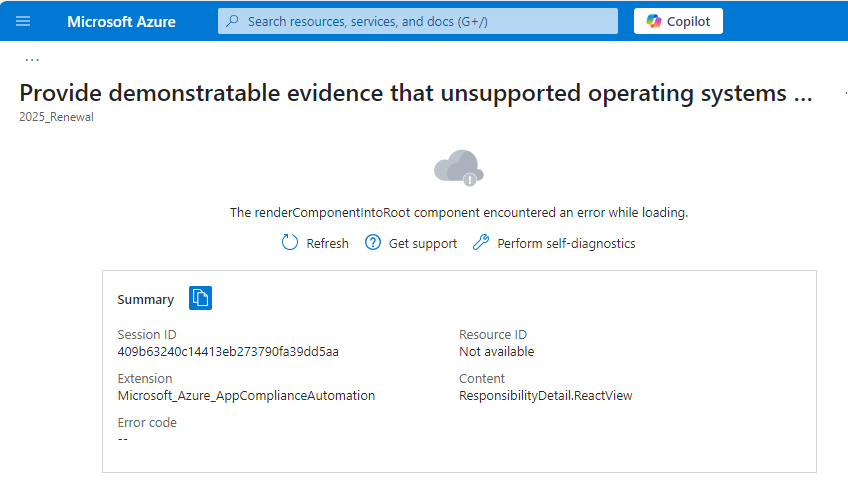Click the Not available resource ID value
The image size is (848, 481).
point(496,352)
